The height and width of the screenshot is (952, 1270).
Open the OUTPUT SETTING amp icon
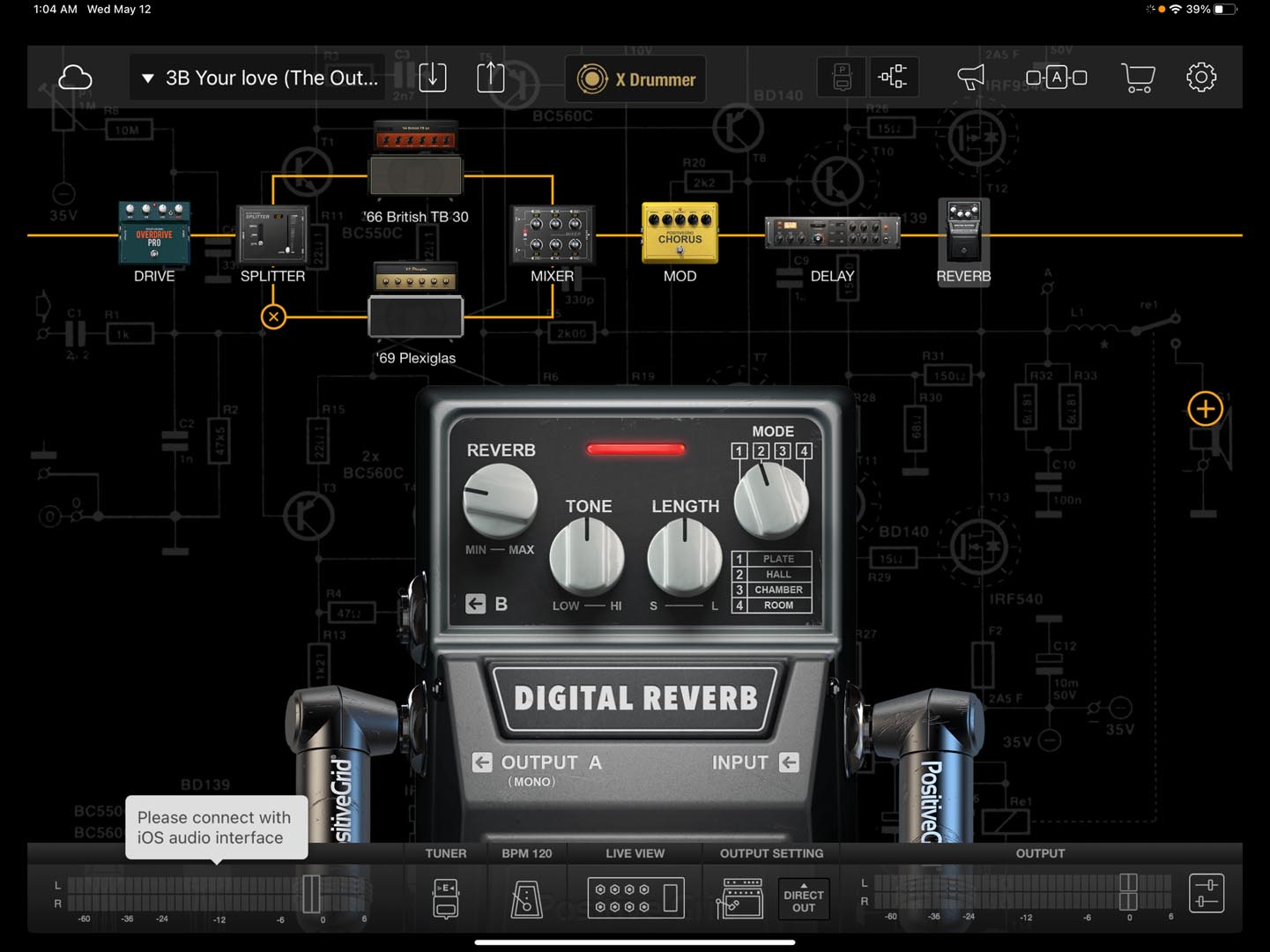tap(742, 897)
